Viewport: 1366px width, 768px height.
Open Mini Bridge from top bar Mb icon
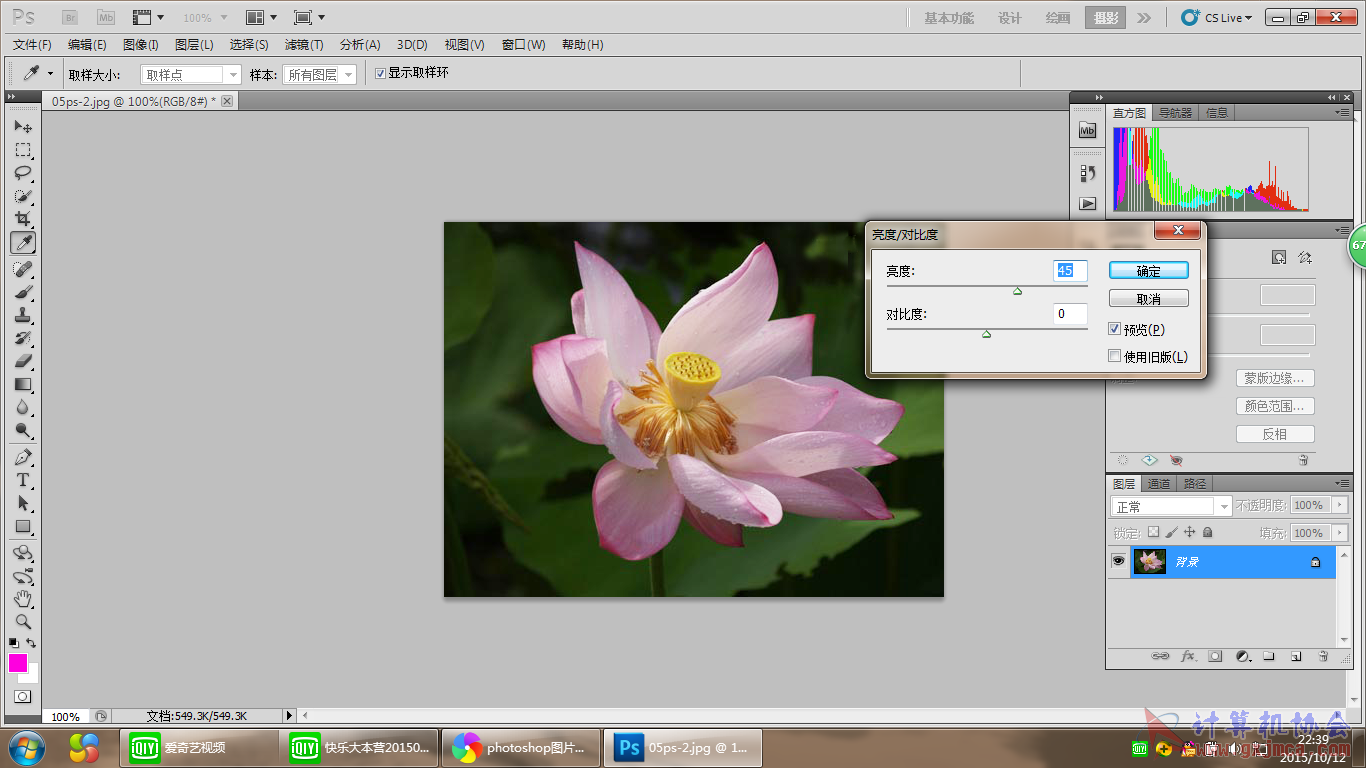tap(105, 17)
